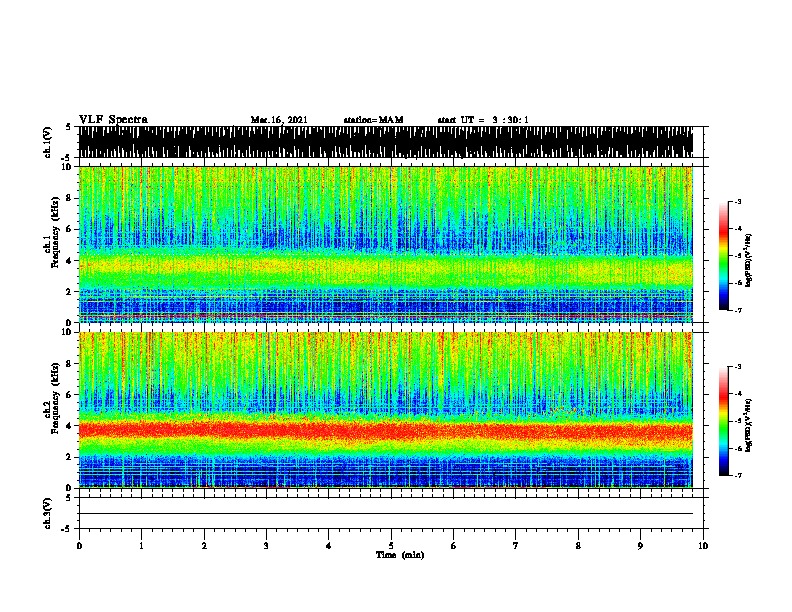Click the '6' kHz tick on ch.2 axis
Screen dimensions: 792x612
pyautogui.click(x=69, y=395)
